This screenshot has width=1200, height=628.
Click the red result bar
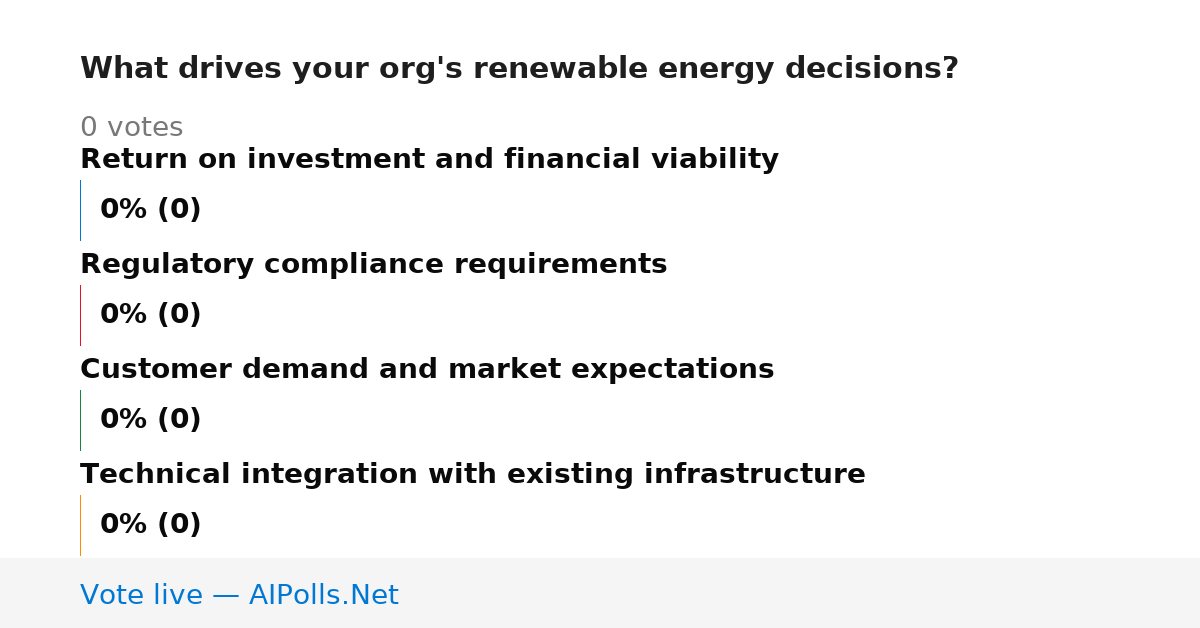click(80, 315)
